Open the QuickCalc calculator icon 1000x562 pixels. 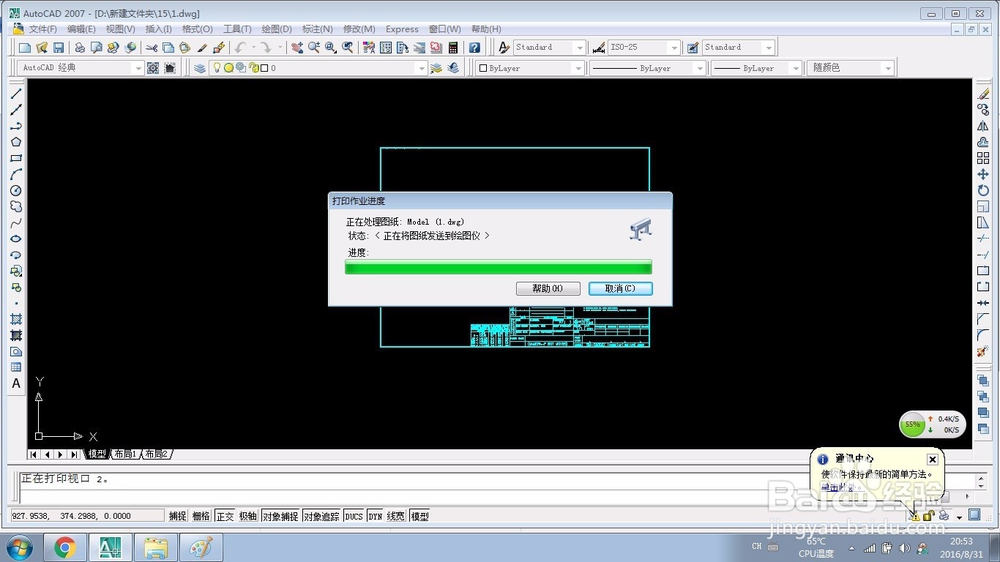pyautogui.click(x=453, y=47)
